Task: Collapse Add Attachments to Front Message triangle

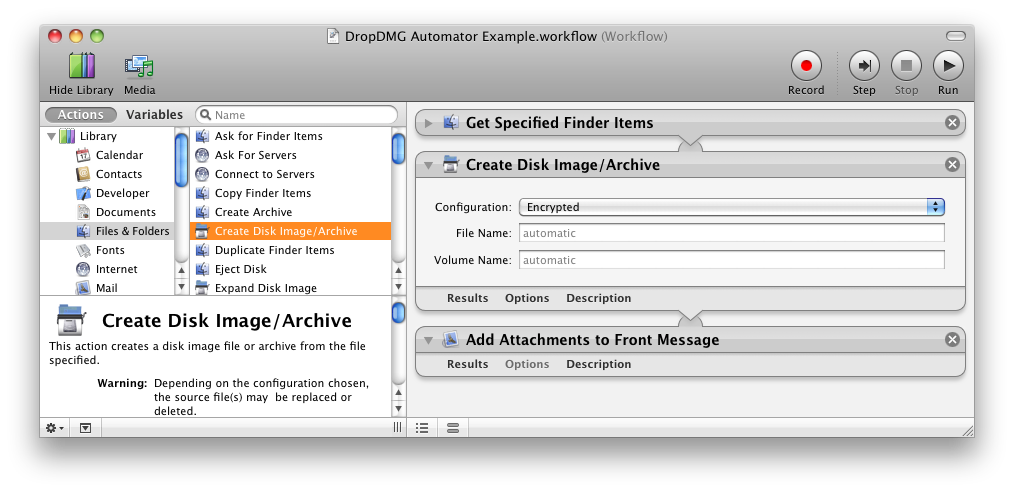Action: [428, 340]
